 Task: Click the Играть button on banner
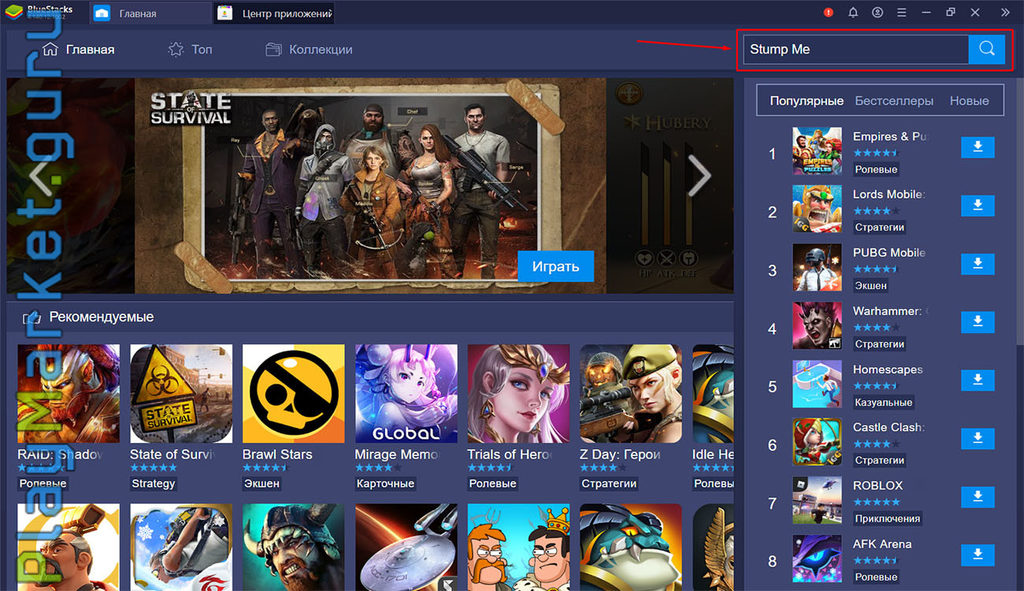point(555,266)
